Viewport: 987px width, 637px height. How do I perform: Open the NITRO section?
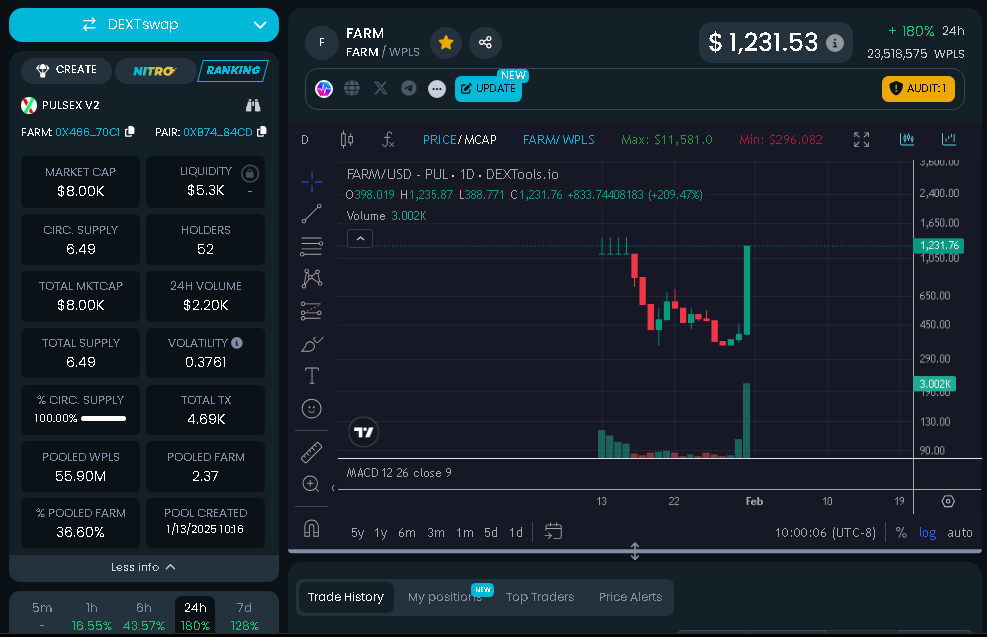click(155, 71)
